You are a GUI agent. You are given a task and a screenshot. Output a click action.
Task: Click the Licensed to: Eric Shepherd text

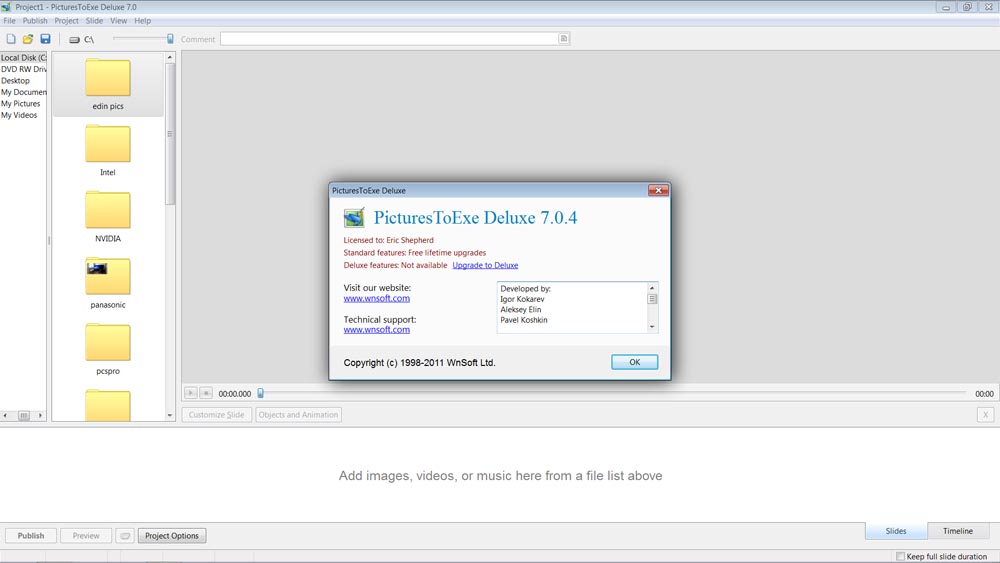coord(388,240)
